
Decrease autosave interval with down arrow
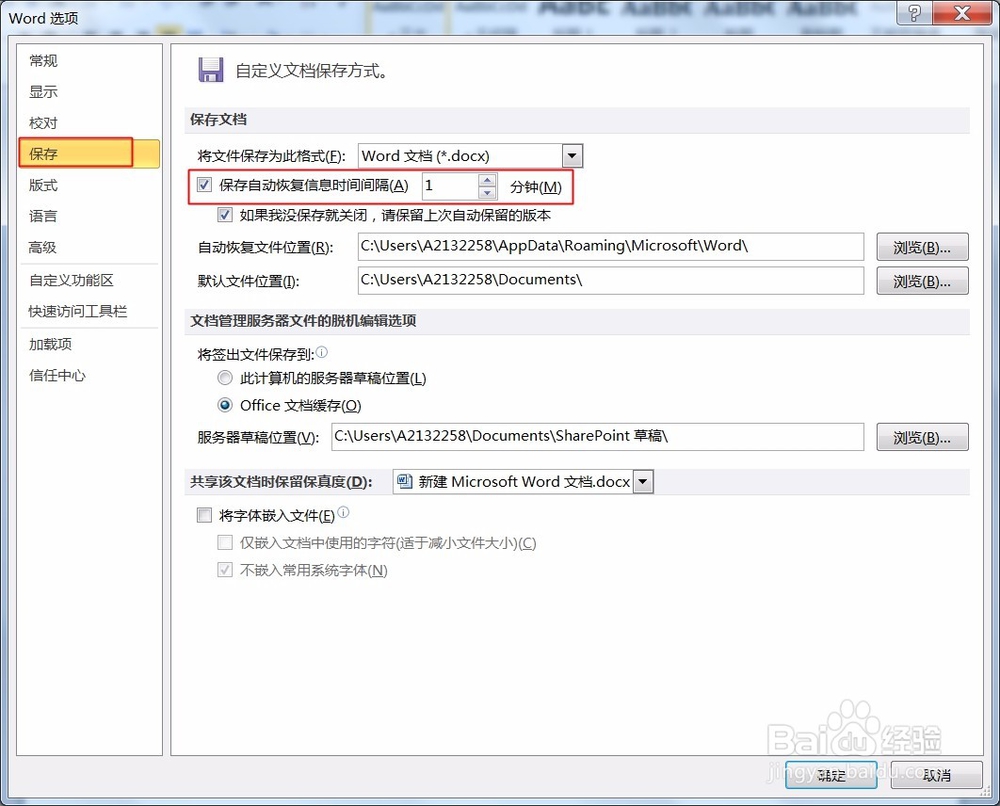(x=487, y=193)
